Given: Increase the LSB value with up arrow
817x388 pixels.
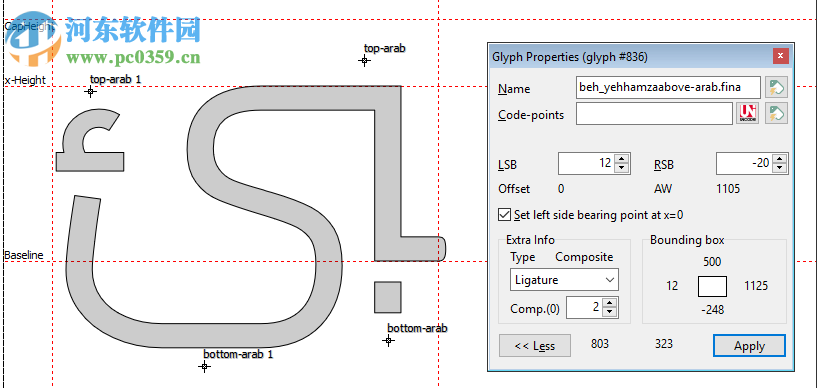Looking at the screenshot, I should 621,159.
